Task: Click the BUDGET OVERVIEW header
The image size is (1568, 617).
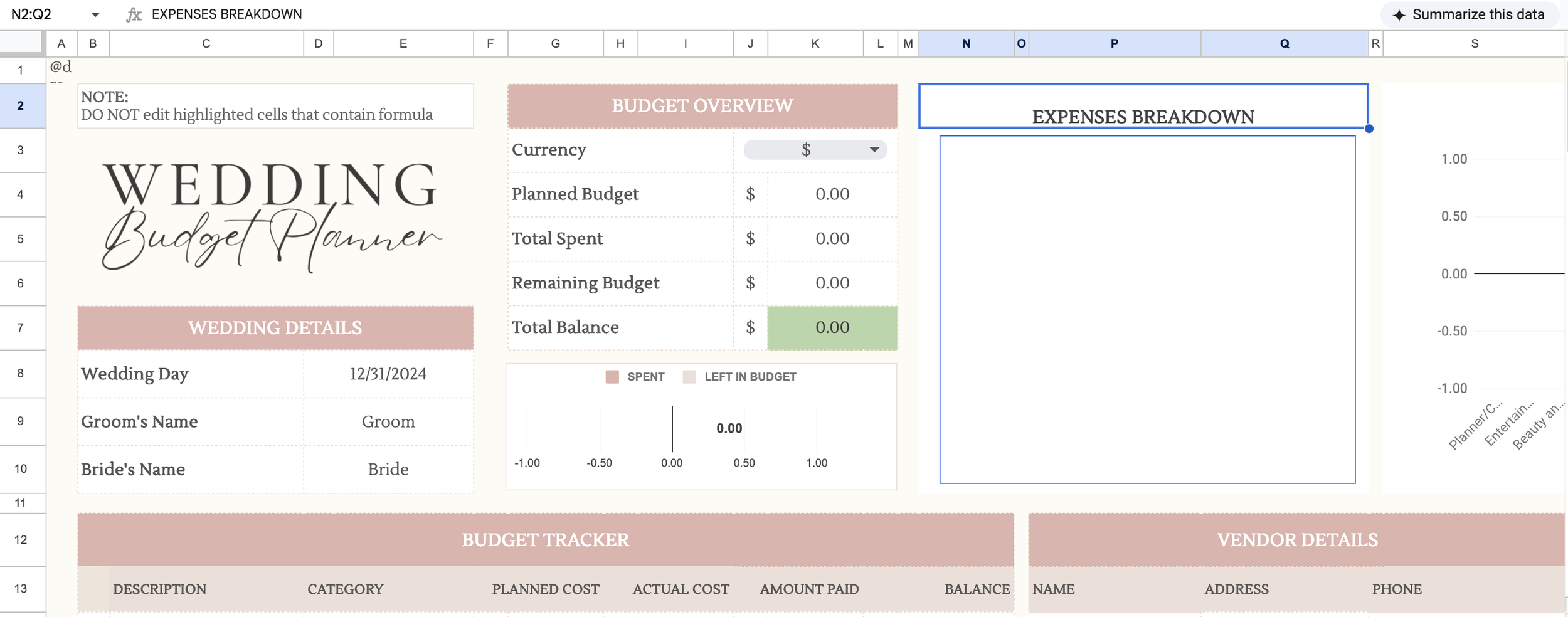Action: [702, 106]
